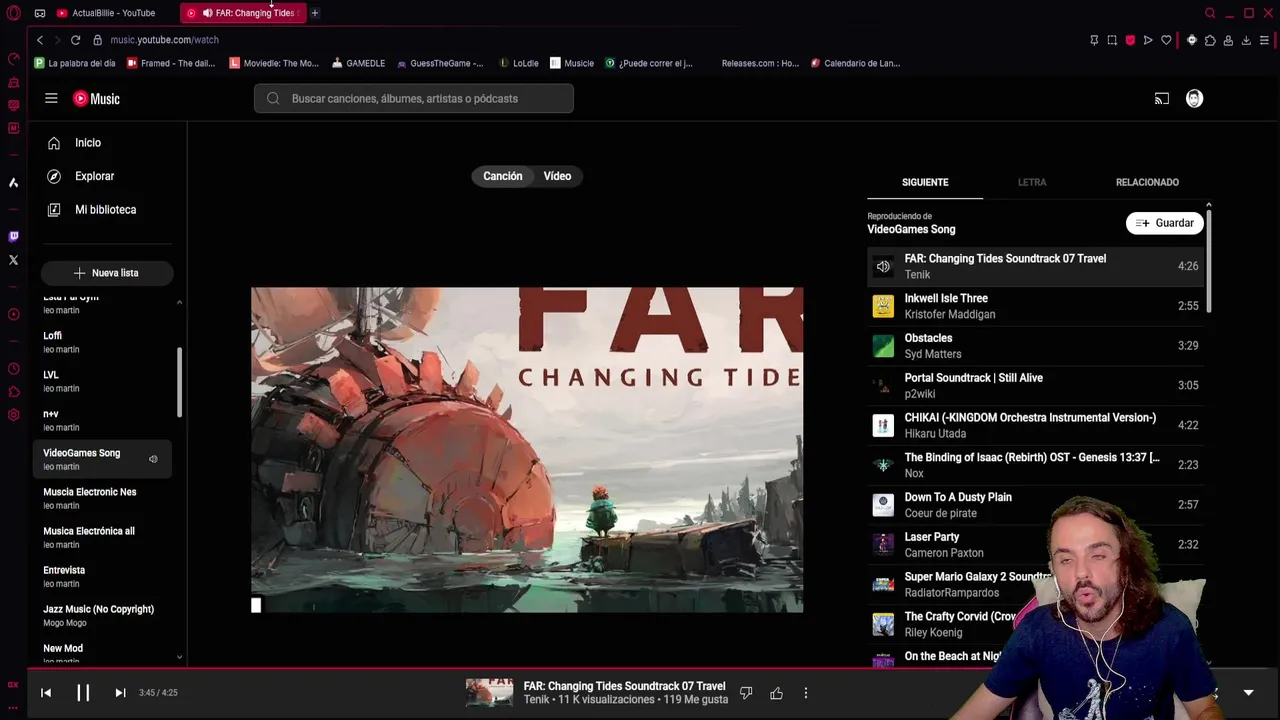Open Twitch in the Opera sidebar

click(13, 237)
